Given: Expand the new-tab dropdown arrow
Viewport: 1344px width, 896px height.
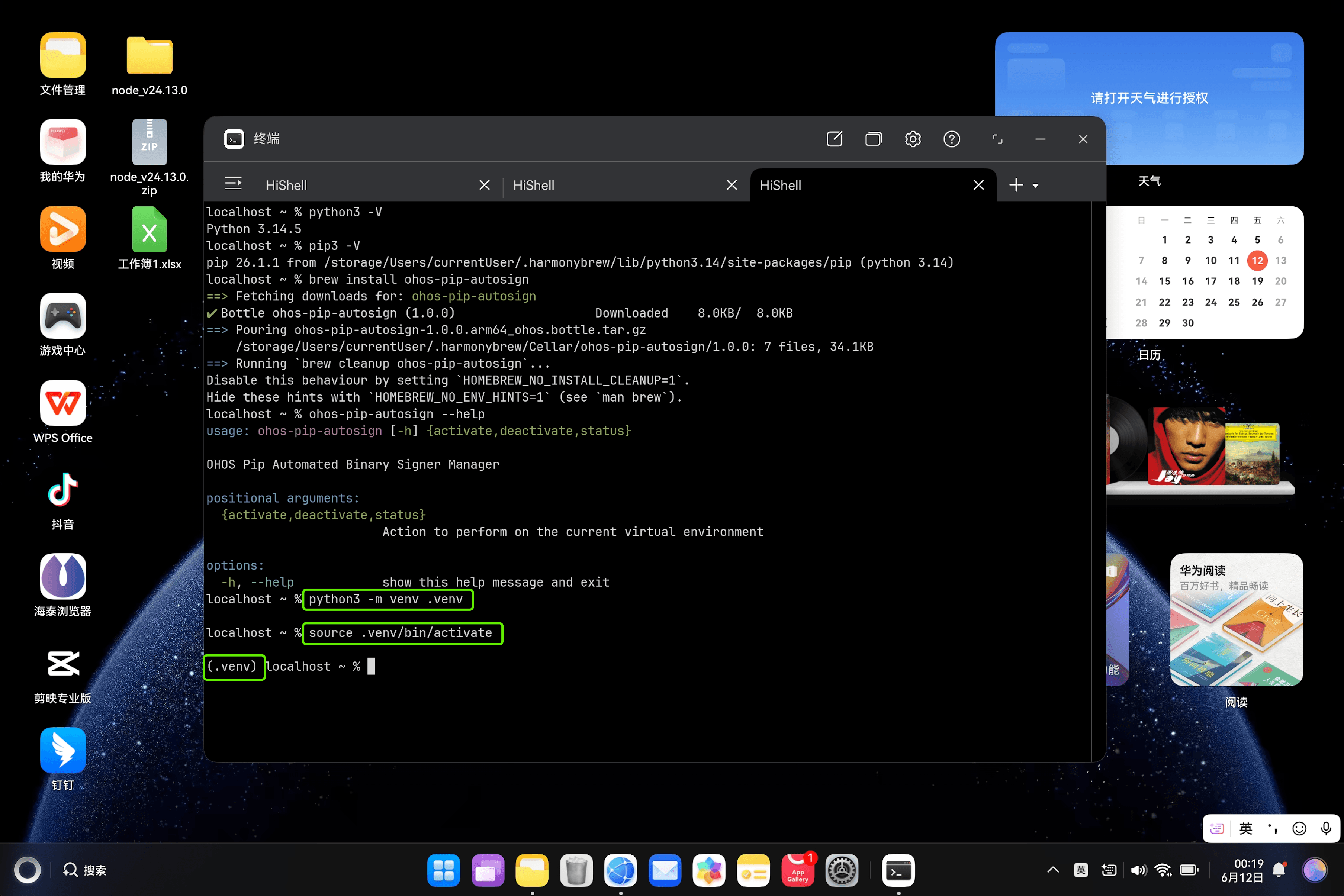Looking at the screenshot, I should click(x=1035, y=186).
